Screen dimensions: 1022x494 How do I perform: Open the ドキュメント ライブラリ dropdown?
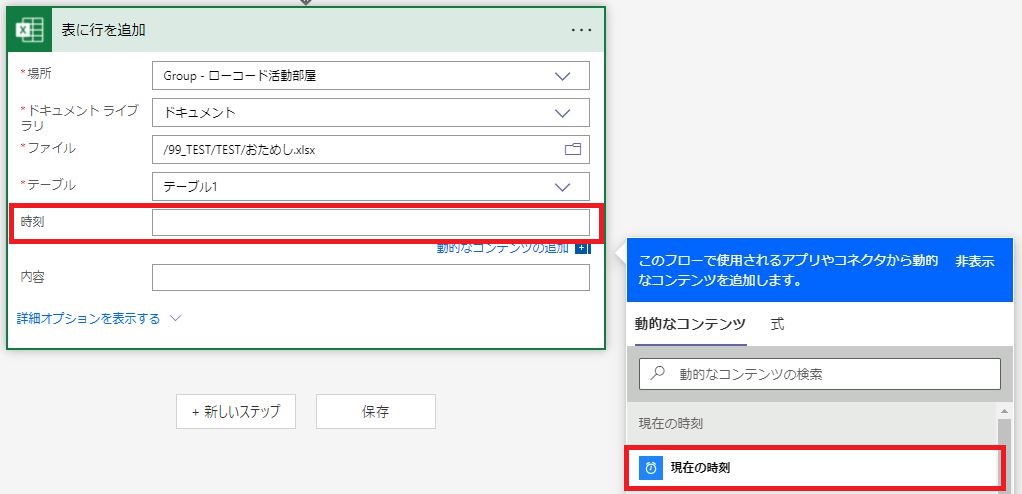pos(371,113)
